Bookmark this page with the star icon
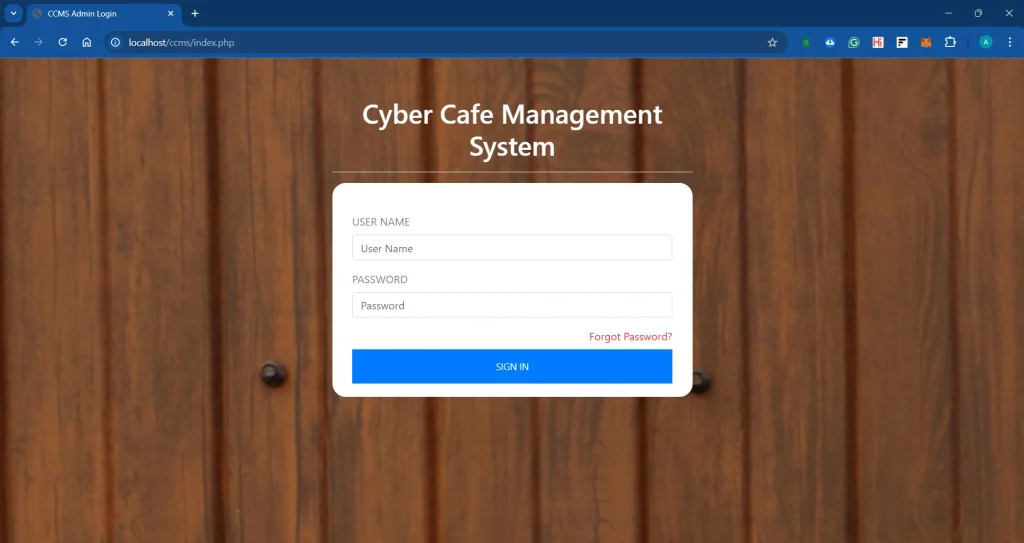 coord(773,42)
